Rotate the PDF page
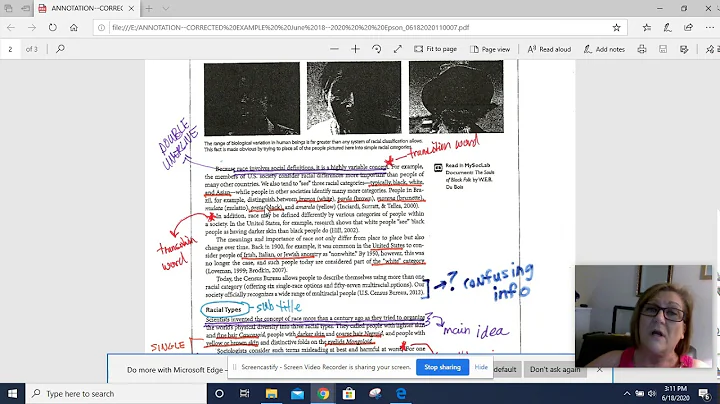This screenshot has width=720, height=404. [377, 49]
